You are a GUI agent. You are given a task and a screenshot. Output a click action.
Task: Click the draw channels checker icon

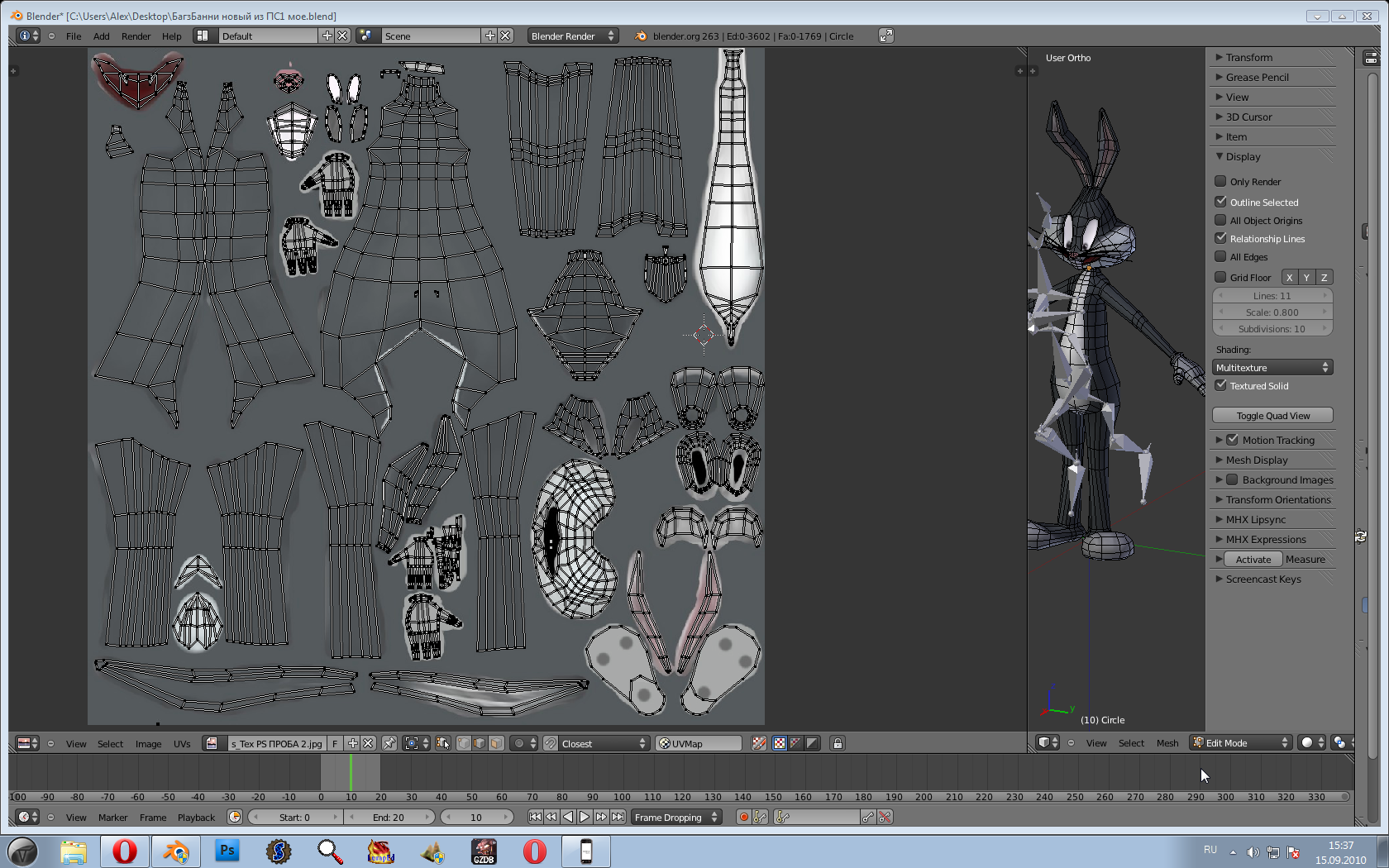[x=779, y=743]
